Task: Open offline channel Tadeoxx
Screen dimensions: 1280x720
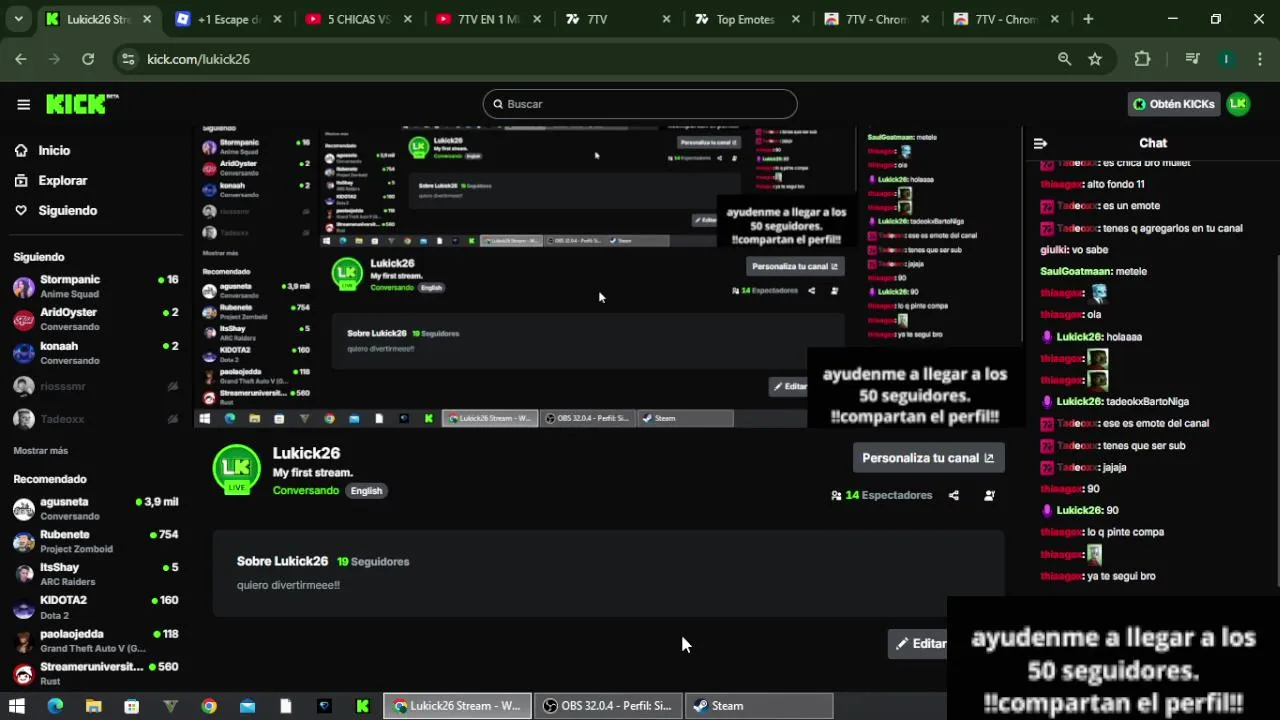Action: coord(96,419)
